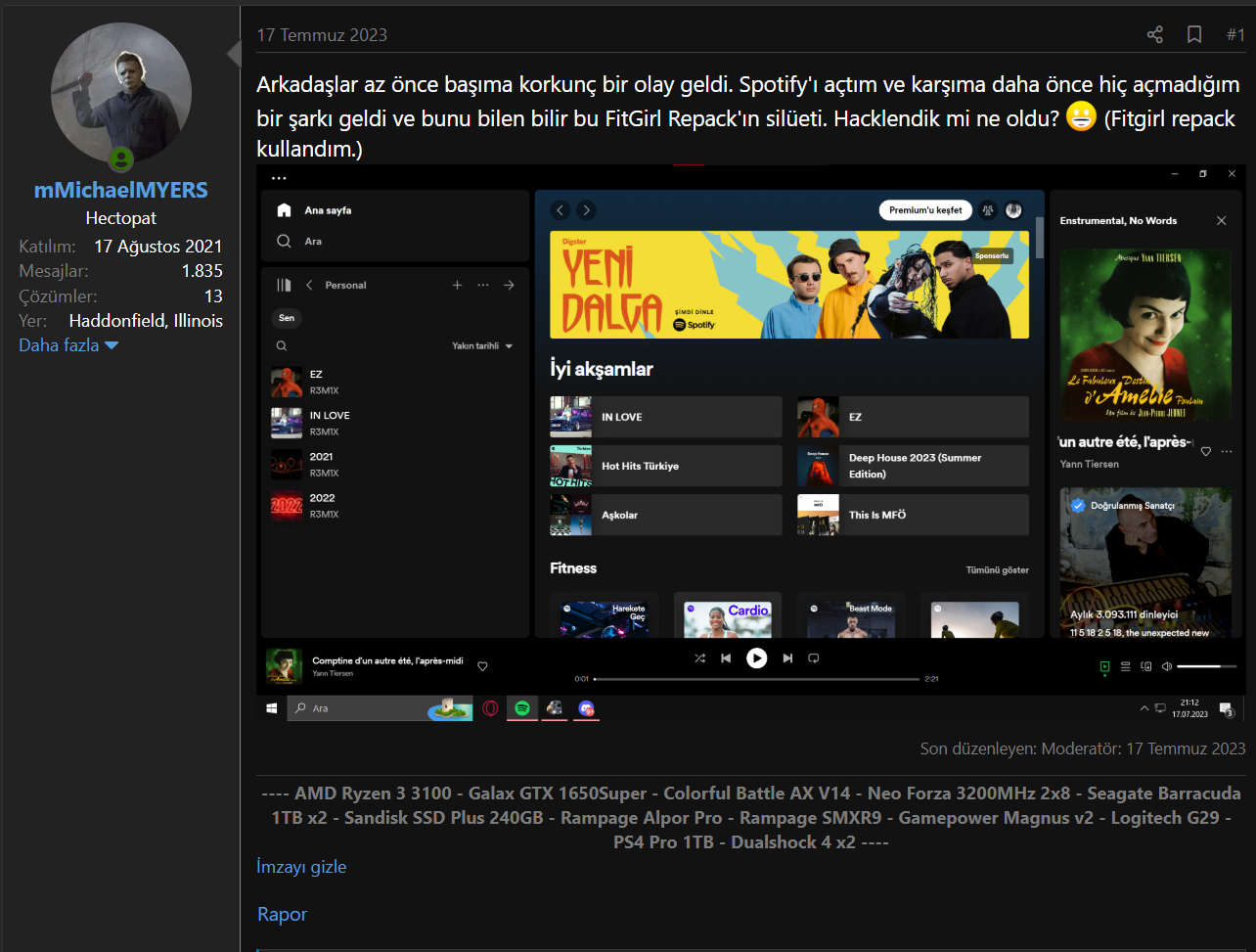Screen dimensions: 1256x952
Task: Close the Enstrumental, No Words panel
Action: (x=1221, y=221)
